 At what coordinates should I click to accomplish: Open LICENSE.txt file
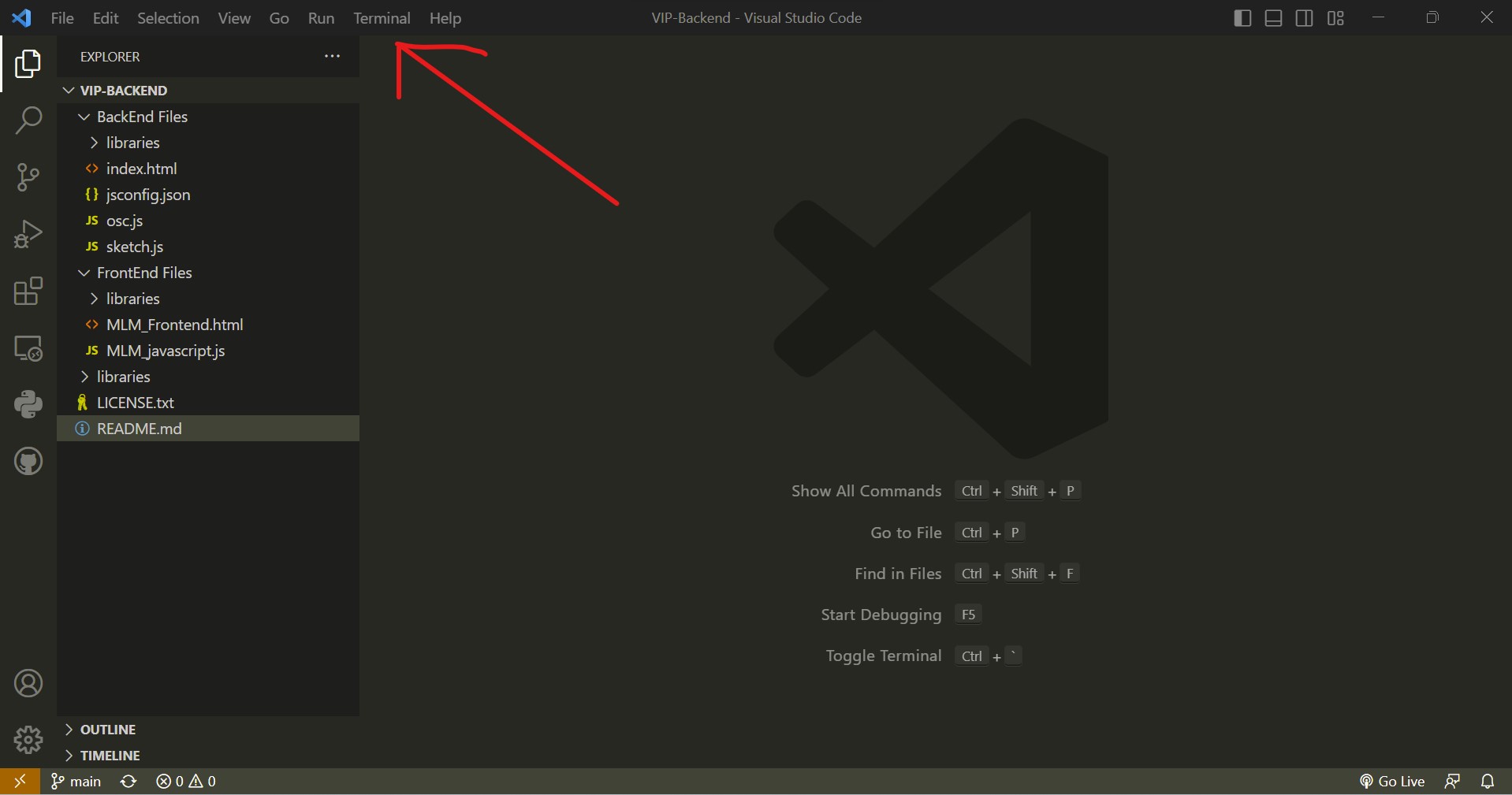pos(208,403)
